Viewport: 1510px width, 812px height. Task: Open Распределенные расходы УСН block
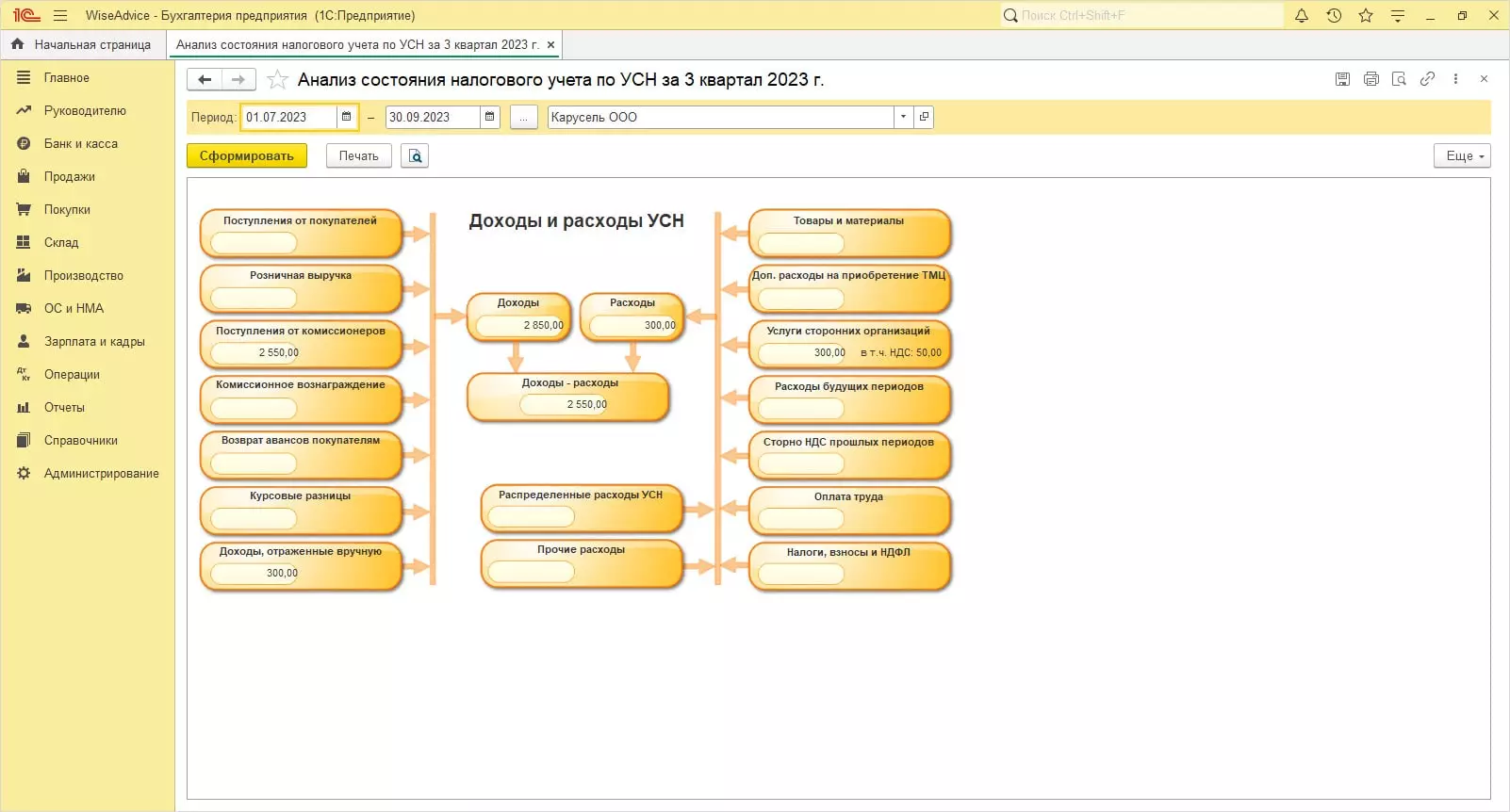(582, 508)
